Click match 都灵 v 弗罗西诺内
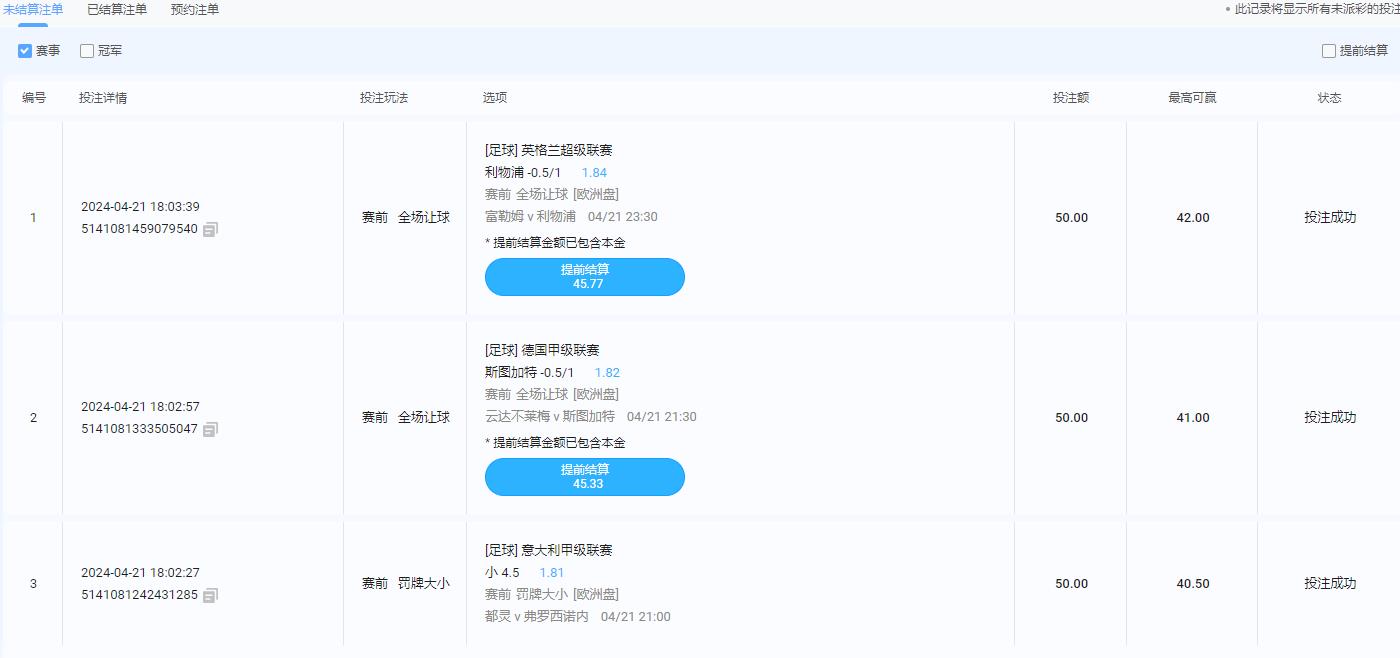This screenshot has height=658, width=1400. [537, 616]
